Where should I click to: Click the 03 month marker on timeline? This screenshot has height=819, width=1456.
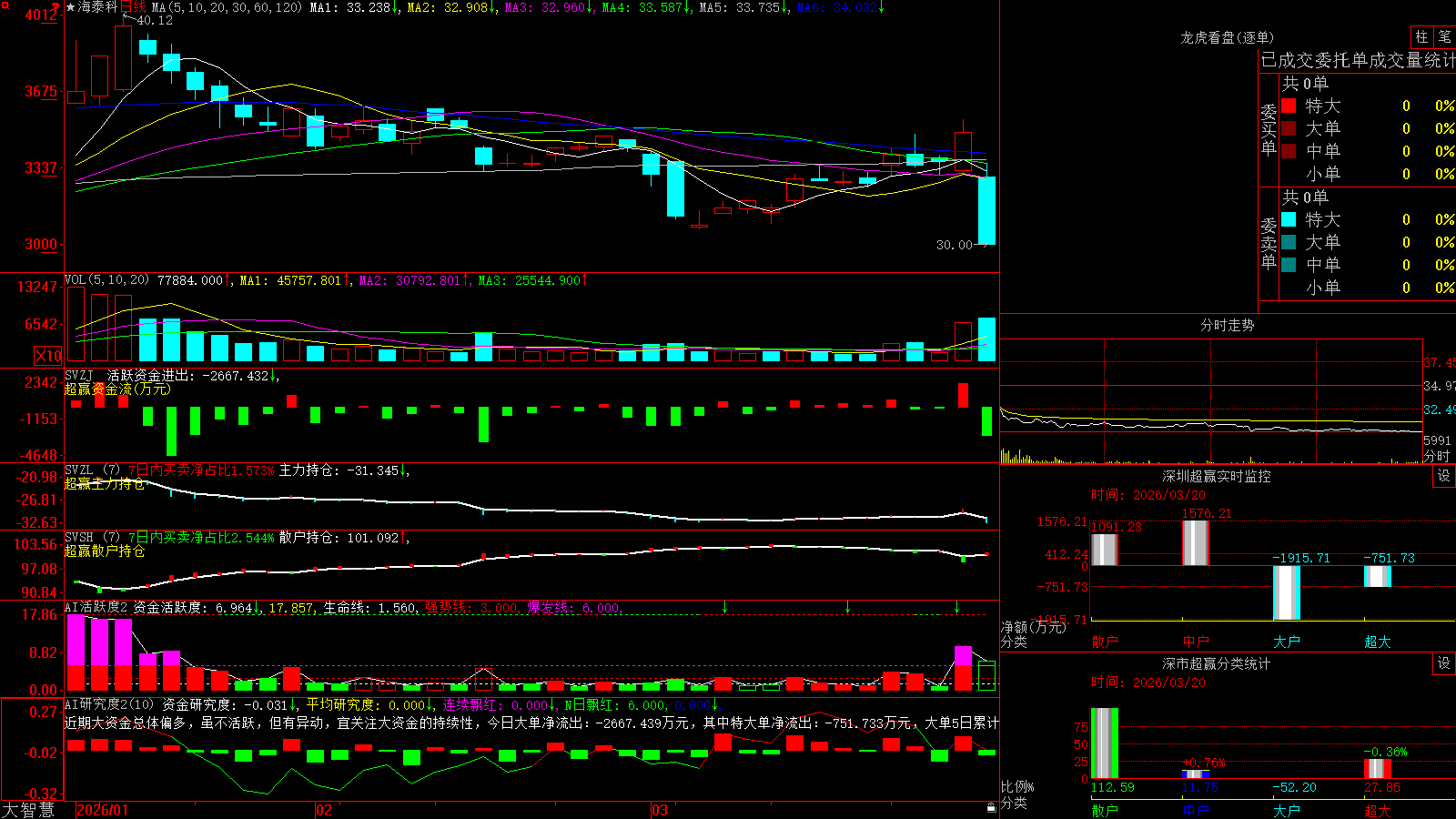point(660,810)
